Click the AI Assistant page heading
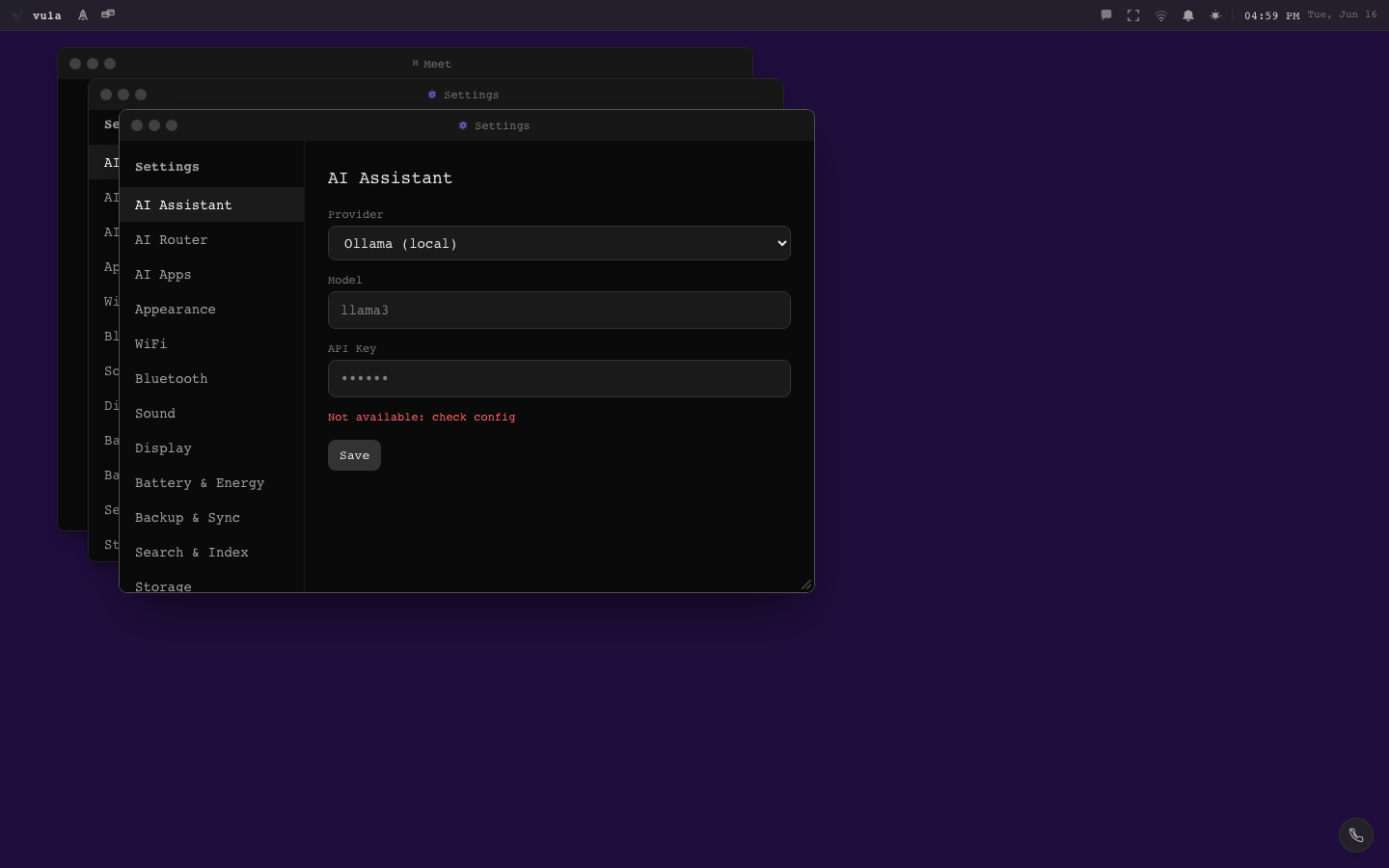Image resolution: width=1389 pixels, height=868 pixels. click(x=390, y=177)
